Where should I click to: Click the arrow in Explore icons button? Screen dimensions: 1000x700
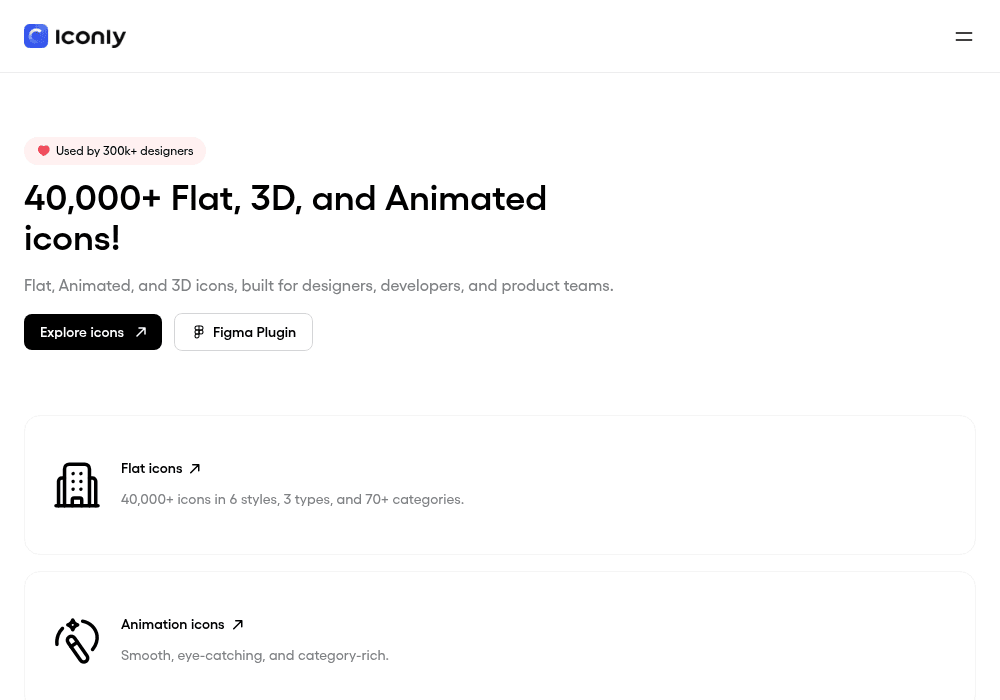coord(141,332)
